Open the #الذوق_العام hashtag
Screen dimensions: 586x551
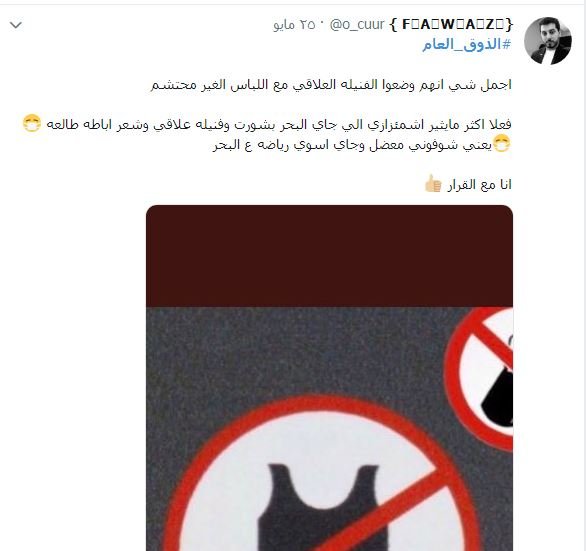[466, 44]
